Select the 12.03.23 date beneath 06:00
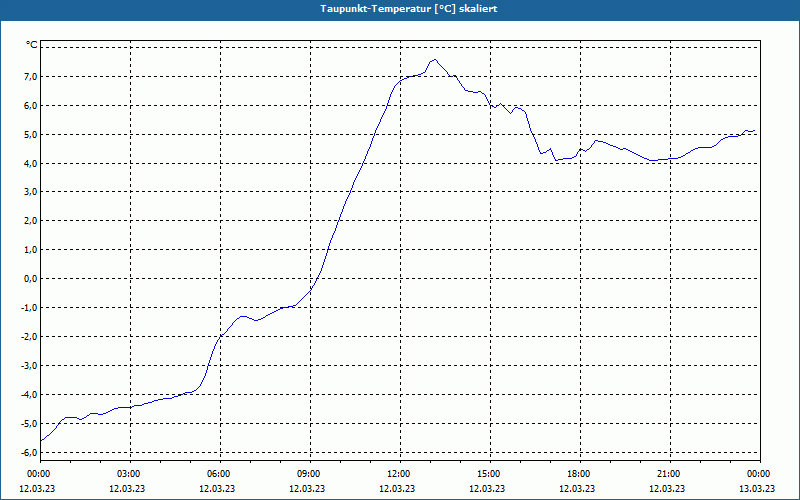The width and height of the screenshot is (800, 500). point(217,488)
